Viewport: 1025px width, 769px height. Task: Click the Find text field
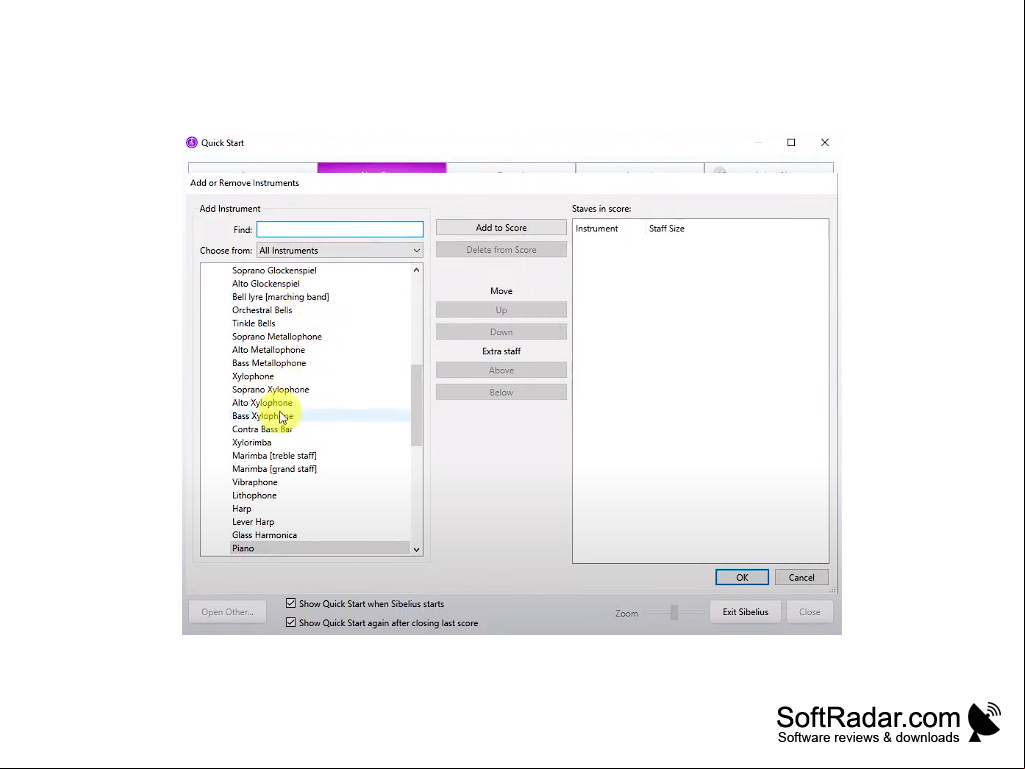click(340, 229)
